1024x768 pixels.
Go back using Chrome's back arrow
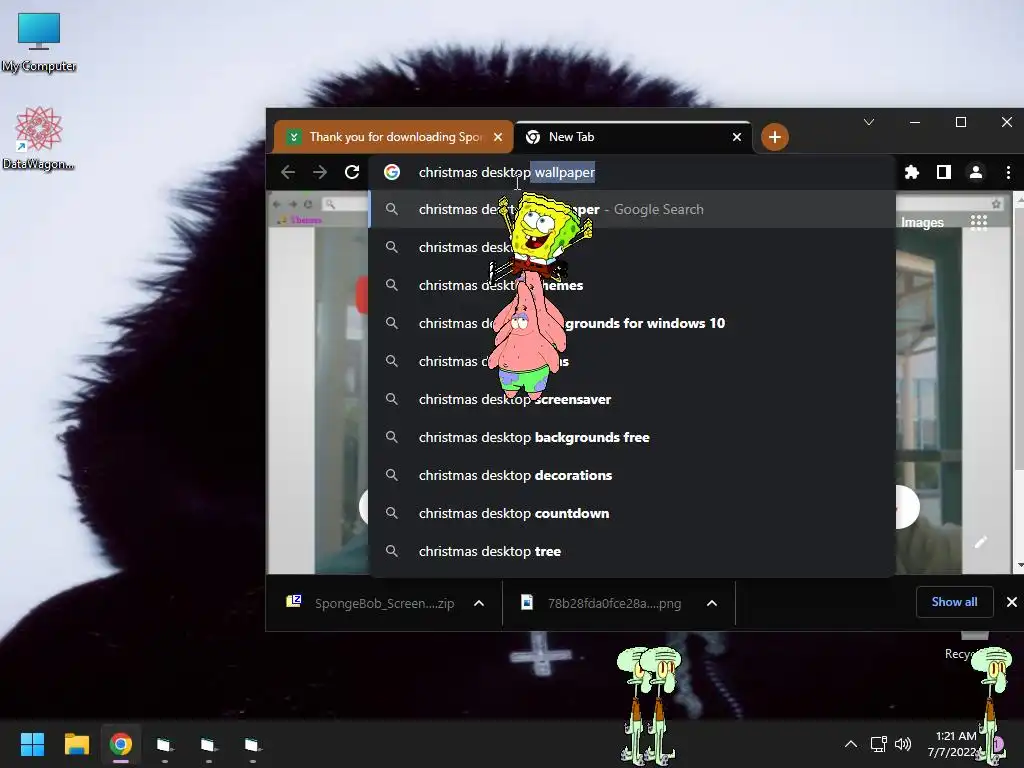[288, 172]
